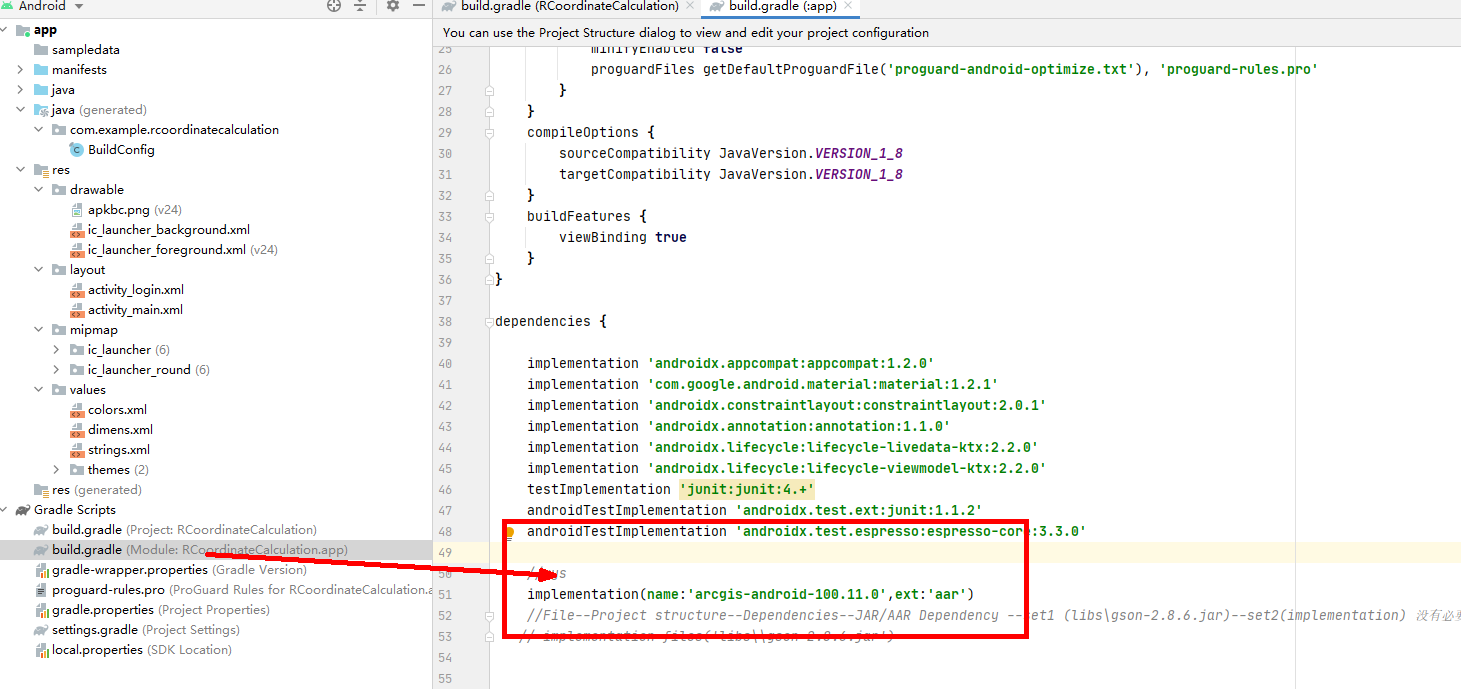Expand the ic_launcher (6) mipmap group
Viewport: 1461px width, 689px height.
(x=57, y=350)
